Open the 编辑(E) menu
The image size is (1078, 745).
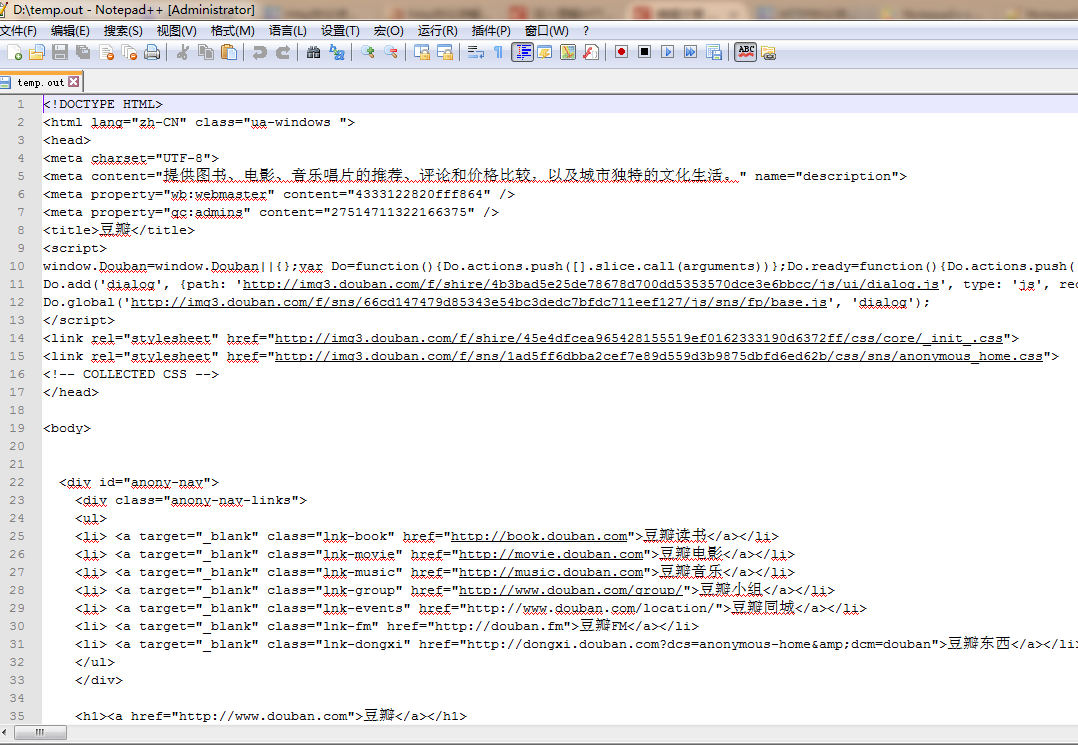coord(70,30)
